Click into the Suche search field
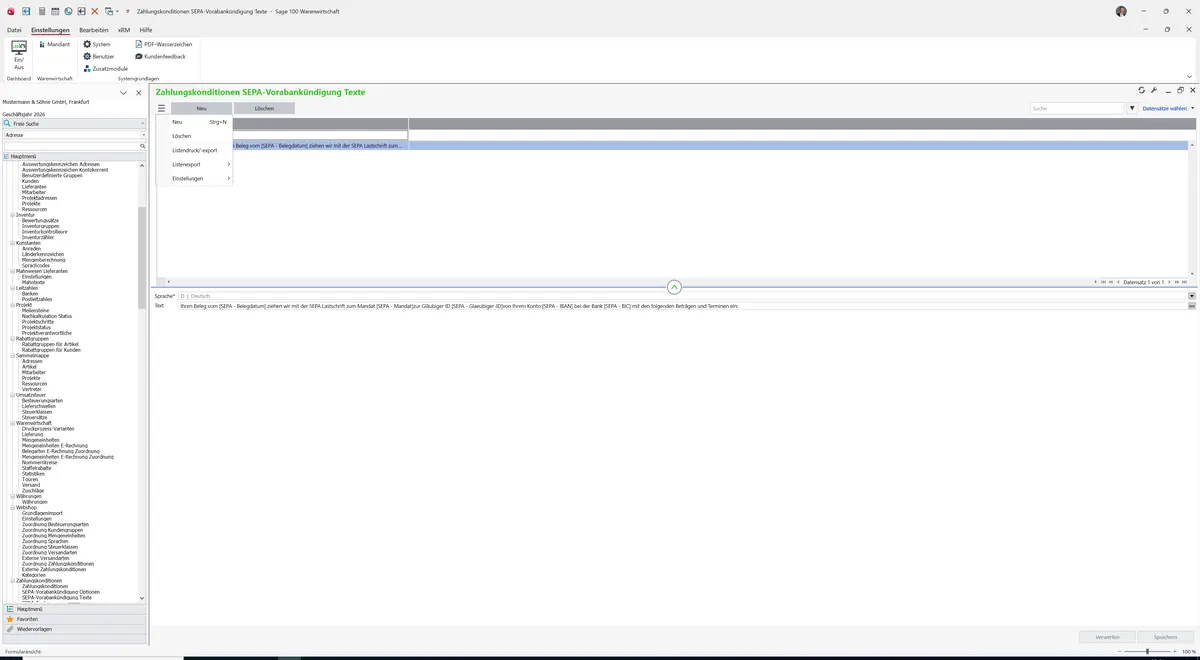1200x660 pixels. (x=1078, y=108)
